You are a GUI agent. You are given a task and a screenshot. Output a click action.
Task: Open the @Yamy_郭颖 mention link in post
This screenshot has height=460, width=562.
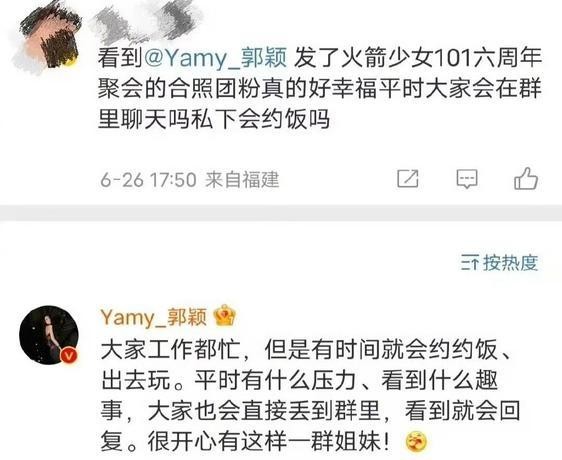point(215,58)
